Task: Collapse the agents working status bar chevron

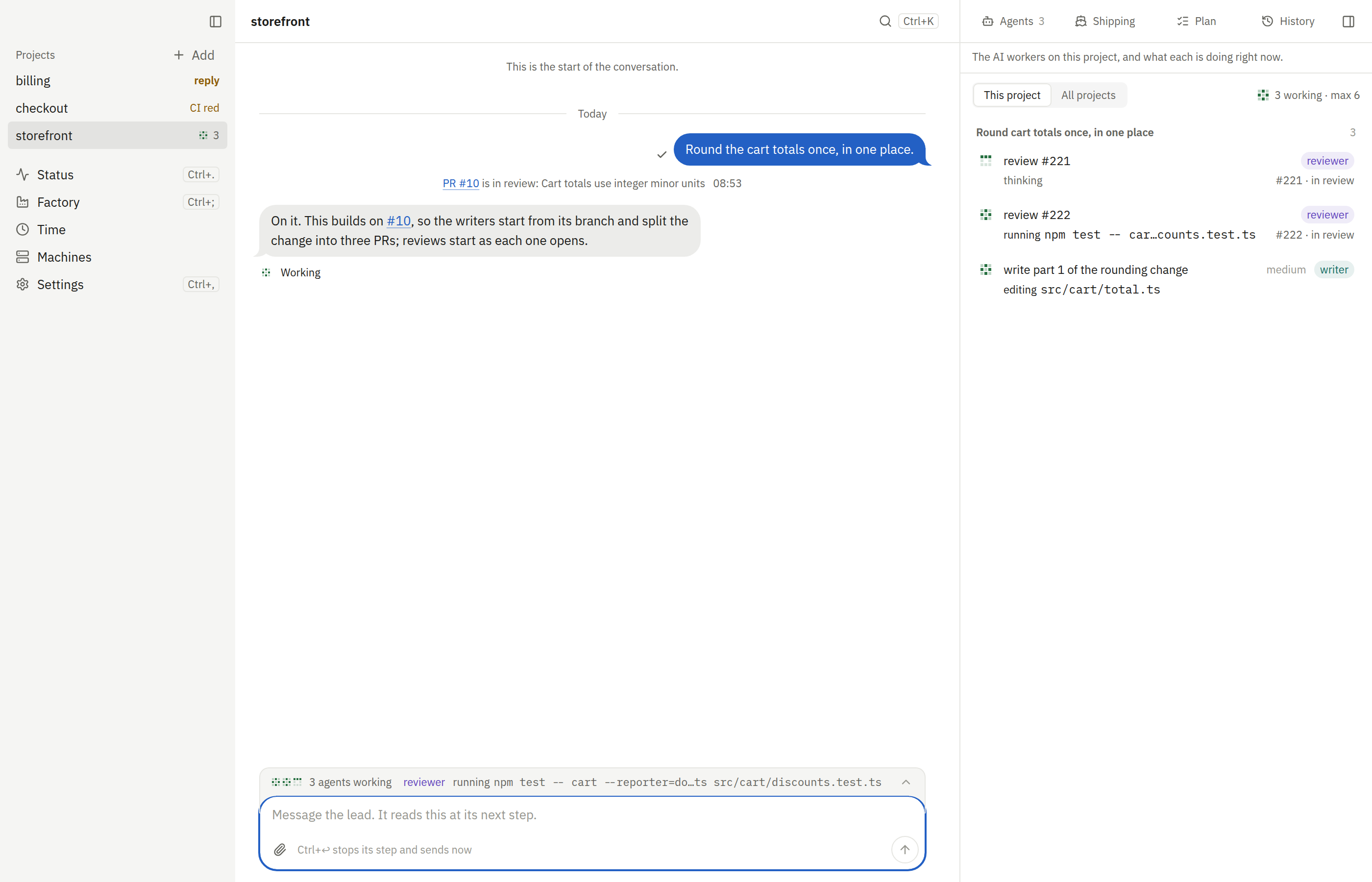Action: click(x=906, y=783)
